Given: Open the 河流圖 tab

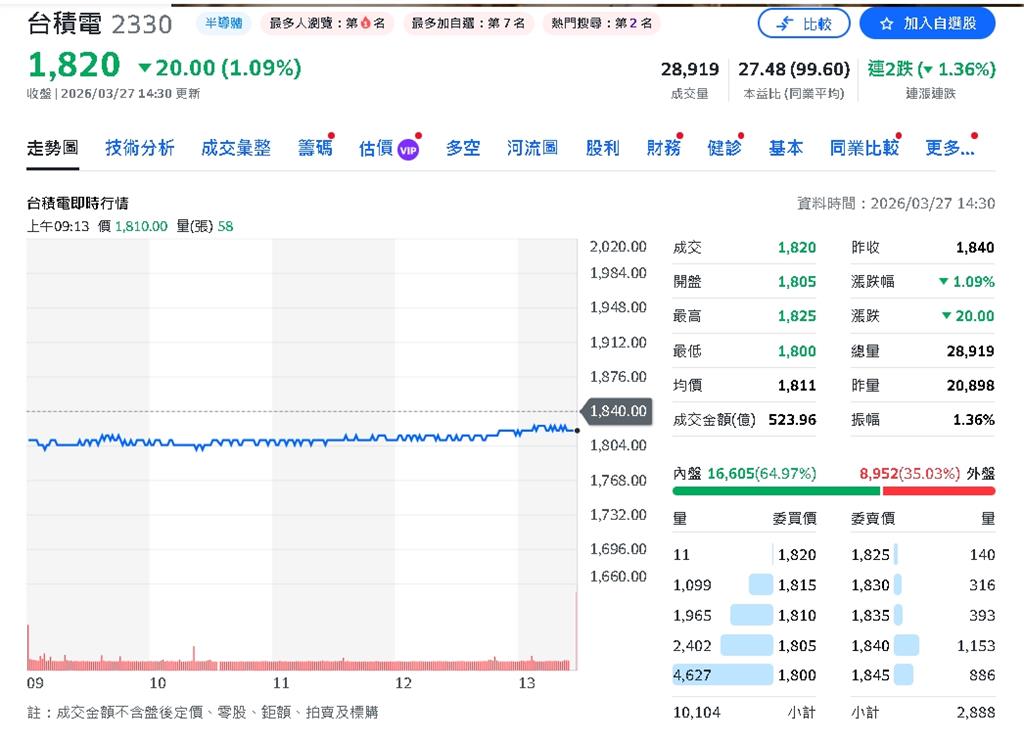Looking at the screenshot, I should (532, 146).
